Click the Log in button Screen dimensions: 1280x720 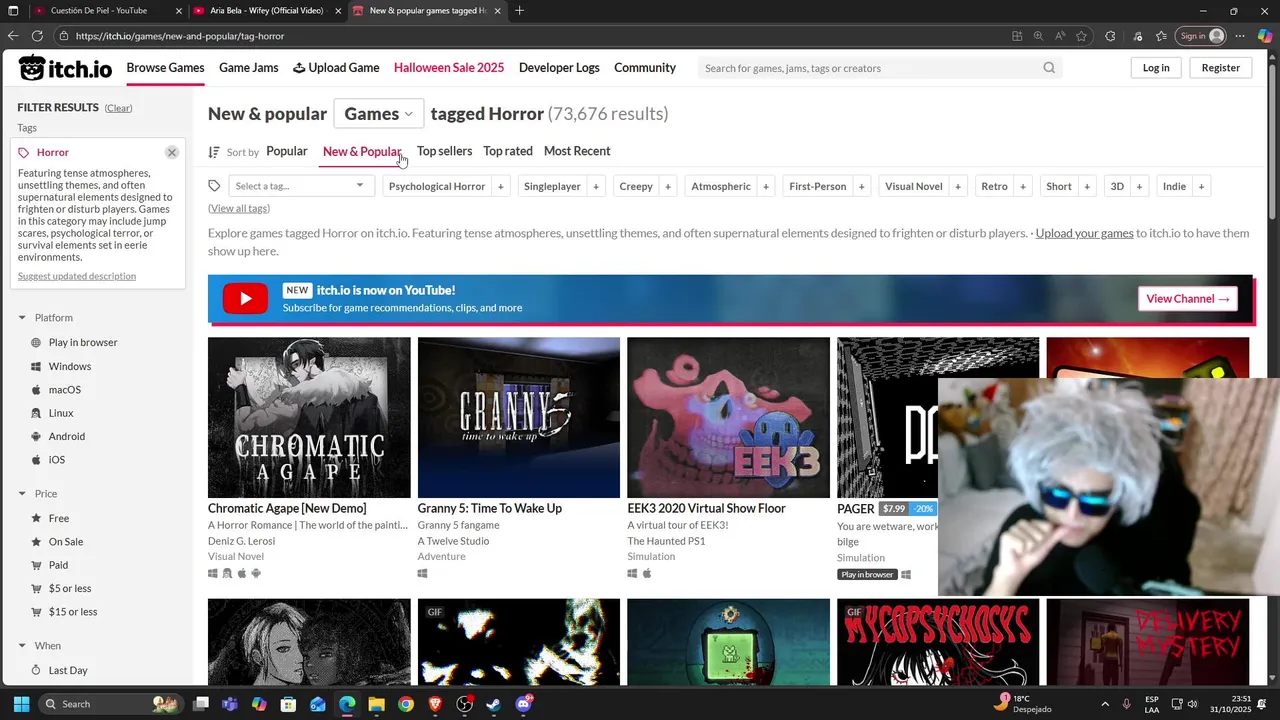(1156, 68)
